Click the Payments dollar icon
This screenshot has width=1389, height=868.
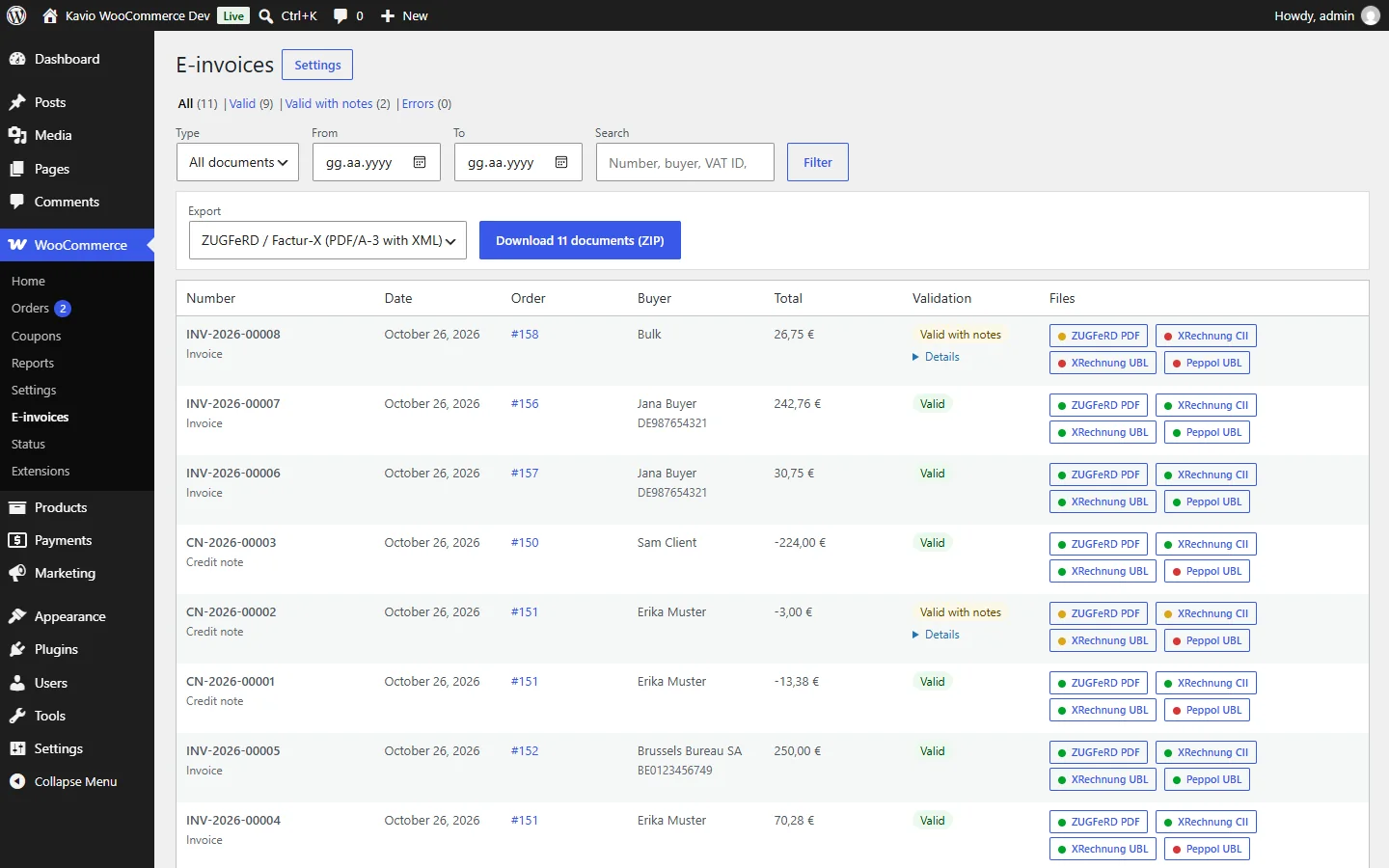(17, 540)
